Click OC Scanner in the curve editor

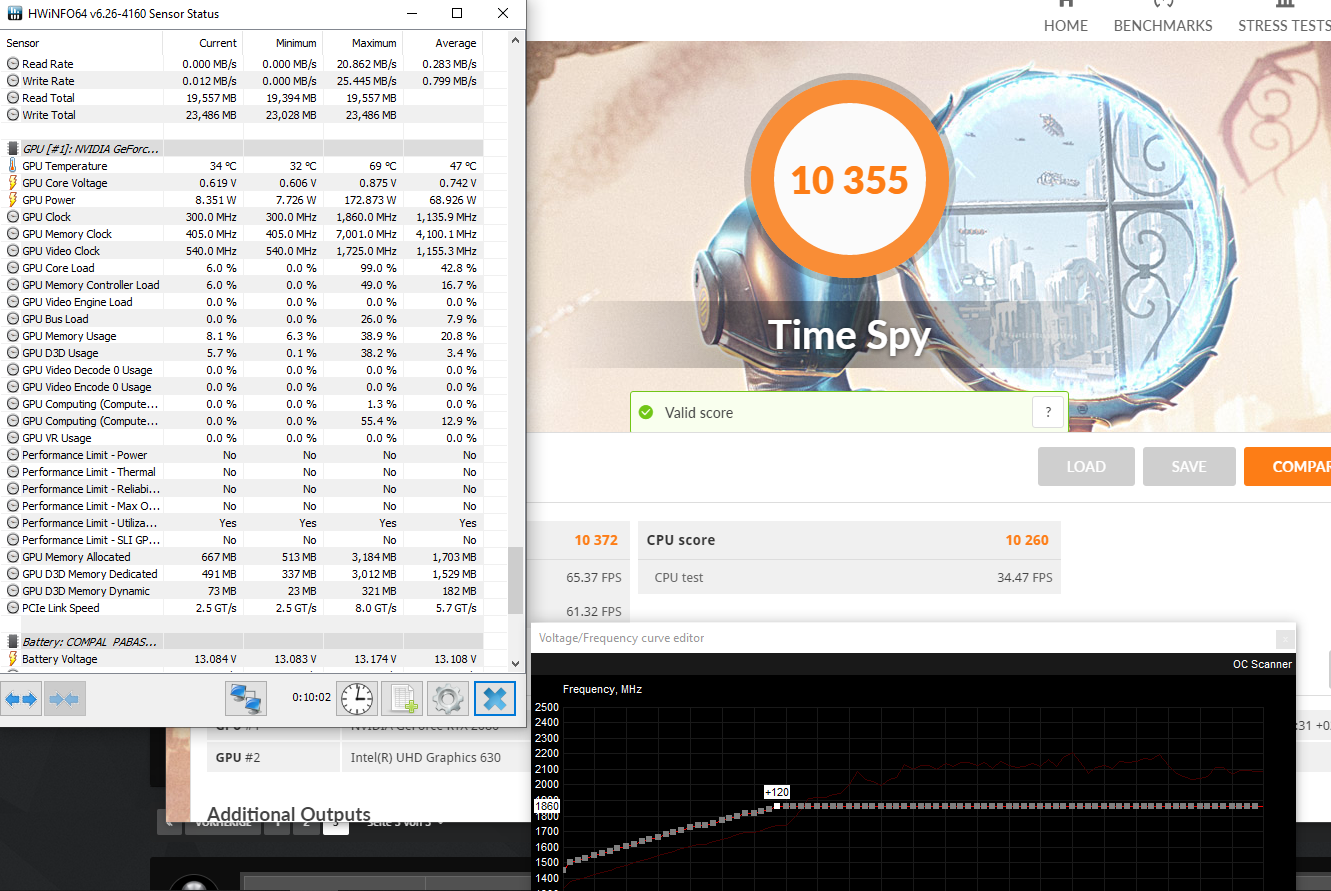(x=1262, y=664)
